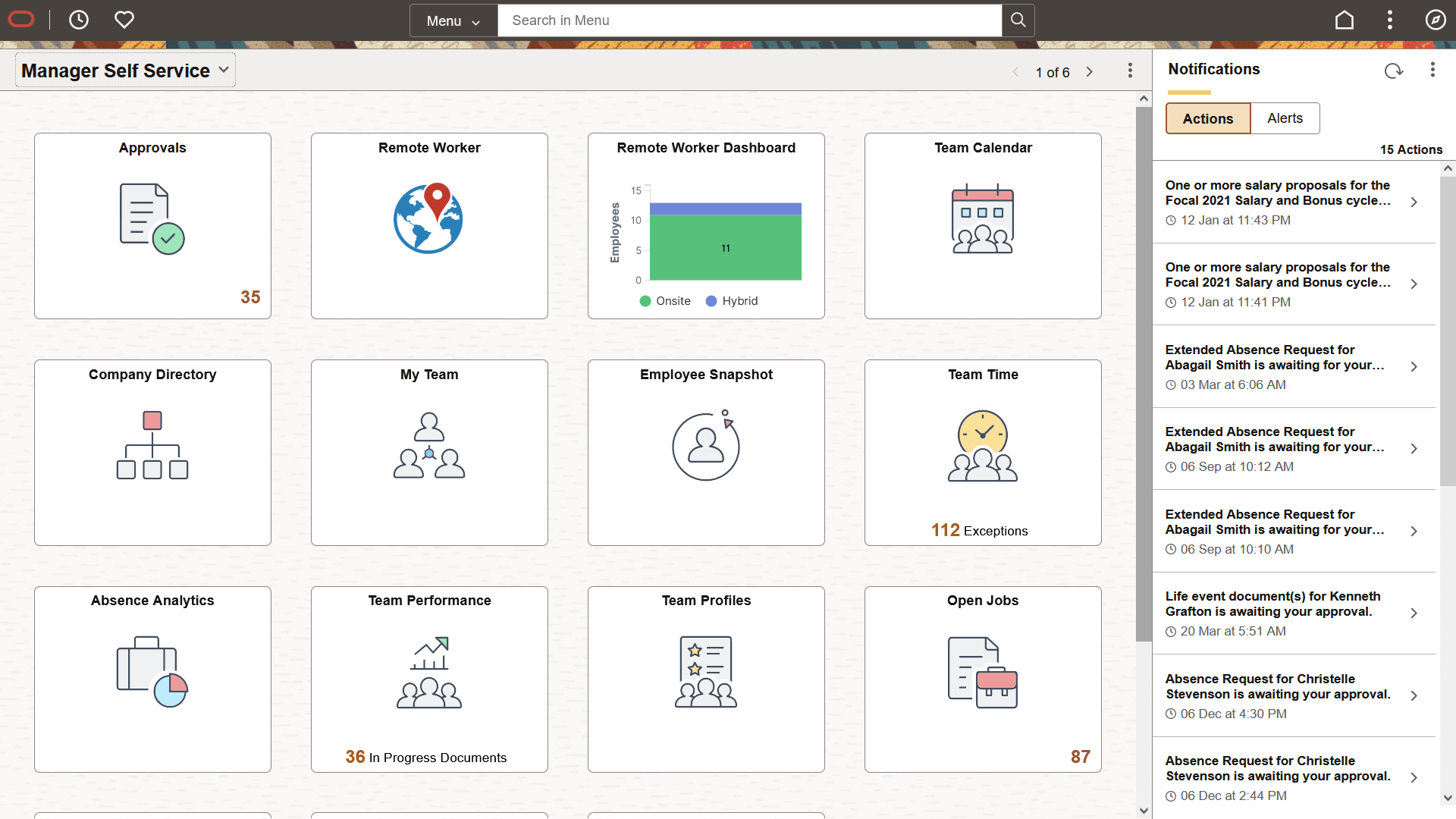Toggle Hybrid legend in dashboard chart

(x=732, y=301)
